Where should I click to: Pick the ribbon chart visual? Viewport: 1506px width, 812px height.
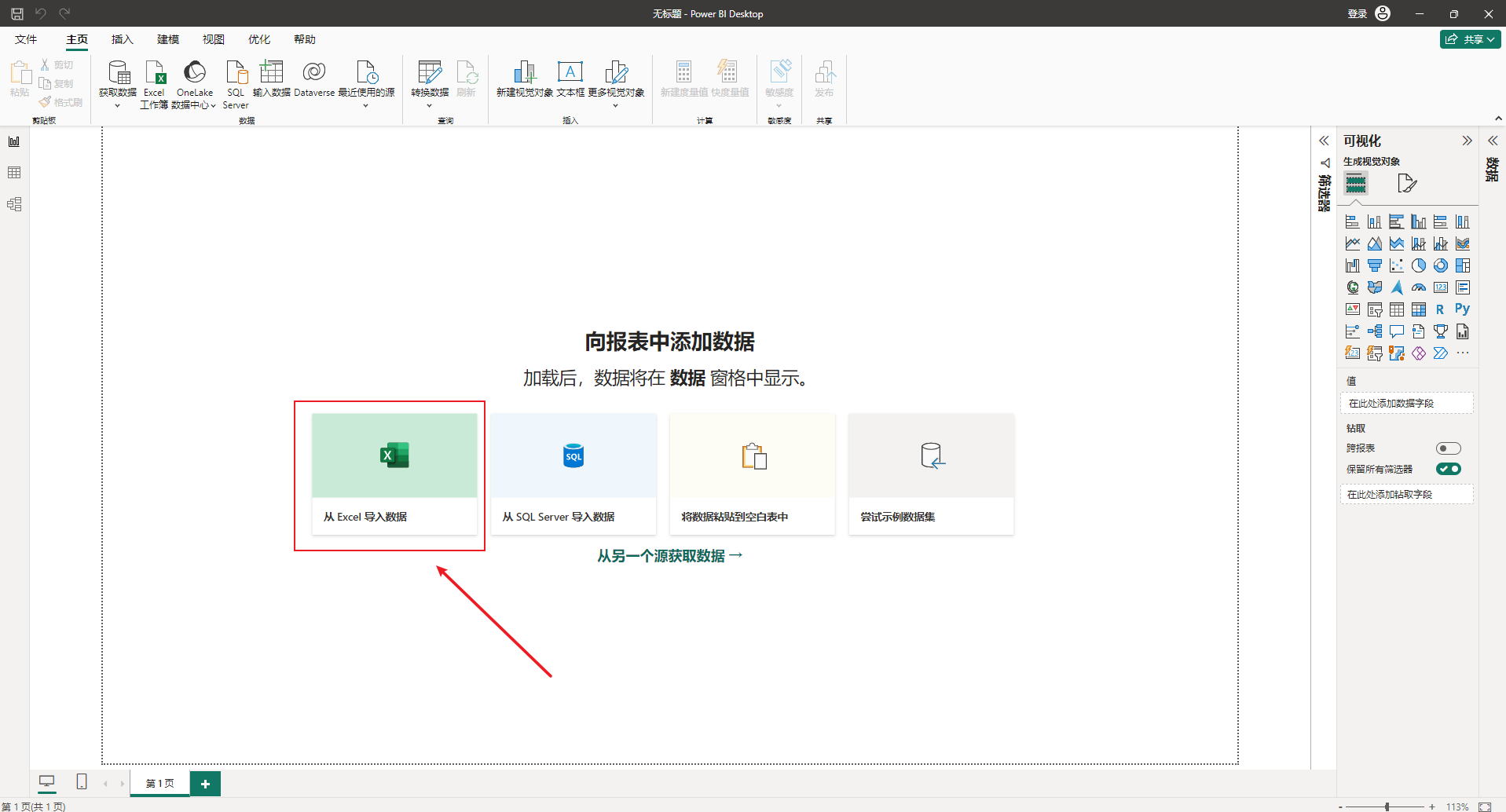[1462, 244]
